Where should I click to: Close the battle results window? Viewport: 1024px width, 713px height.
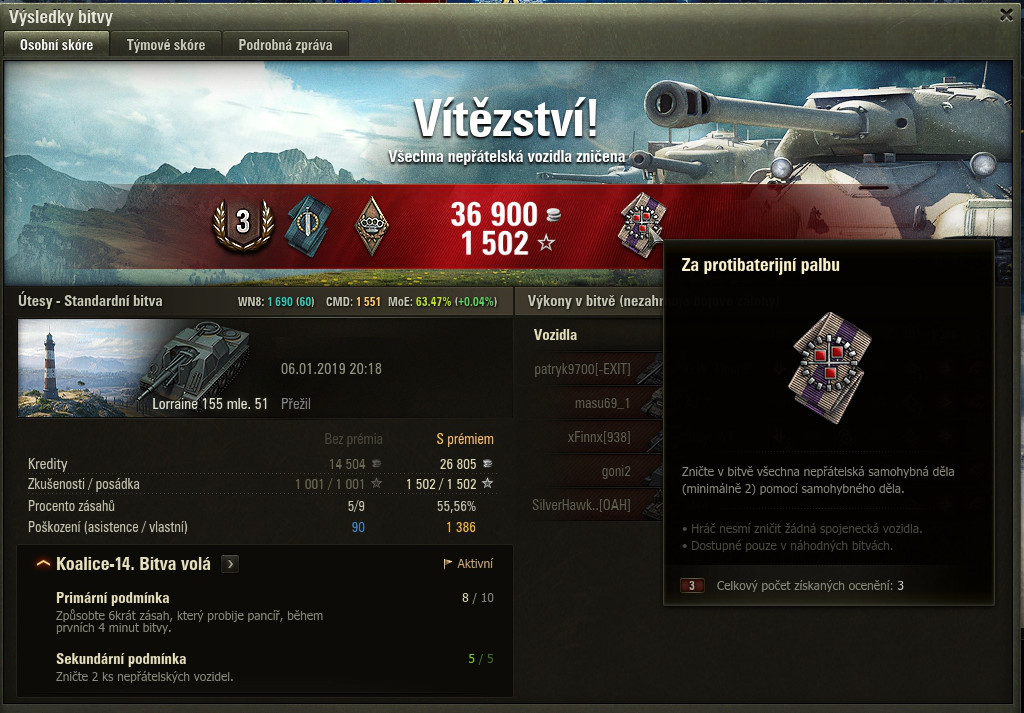point(1006,15)
